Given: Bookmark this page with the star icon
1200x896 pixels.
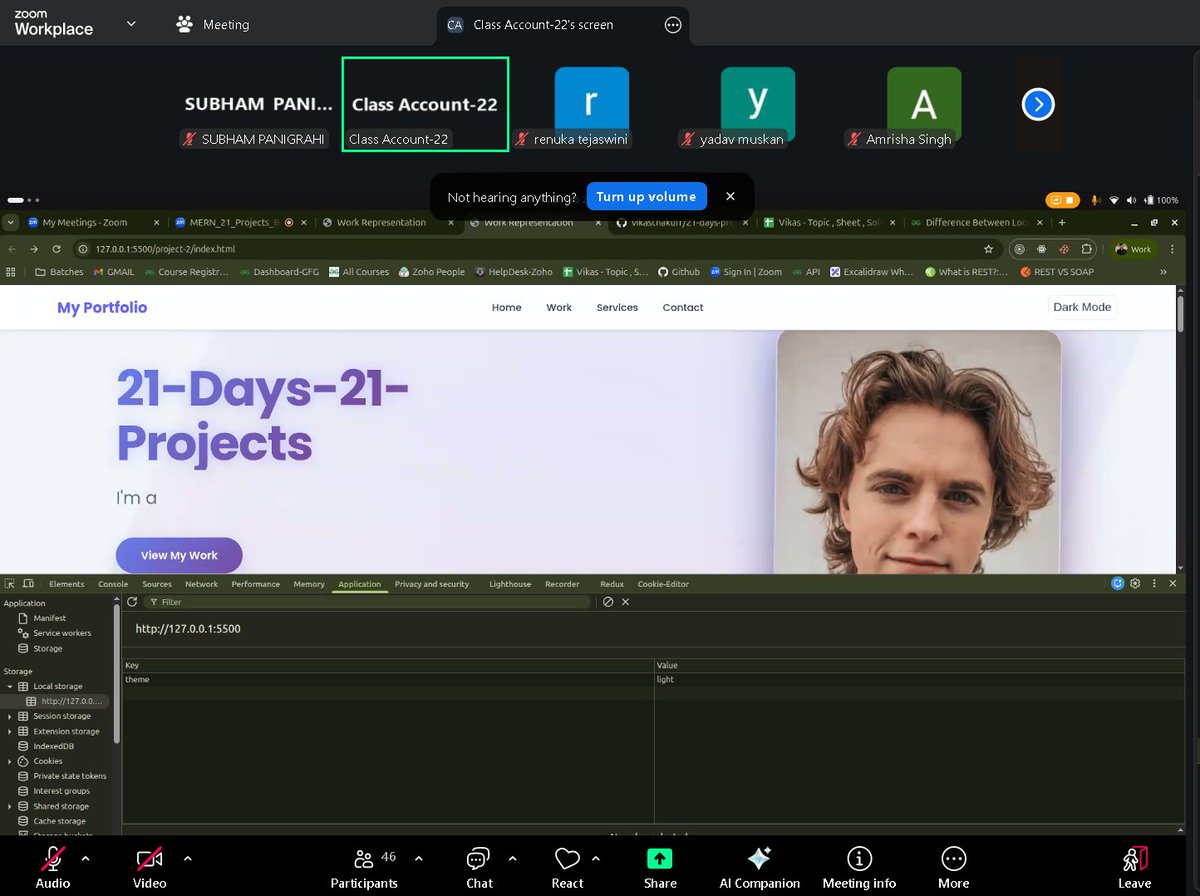Looking at the screenshot, I should point(989,249).
